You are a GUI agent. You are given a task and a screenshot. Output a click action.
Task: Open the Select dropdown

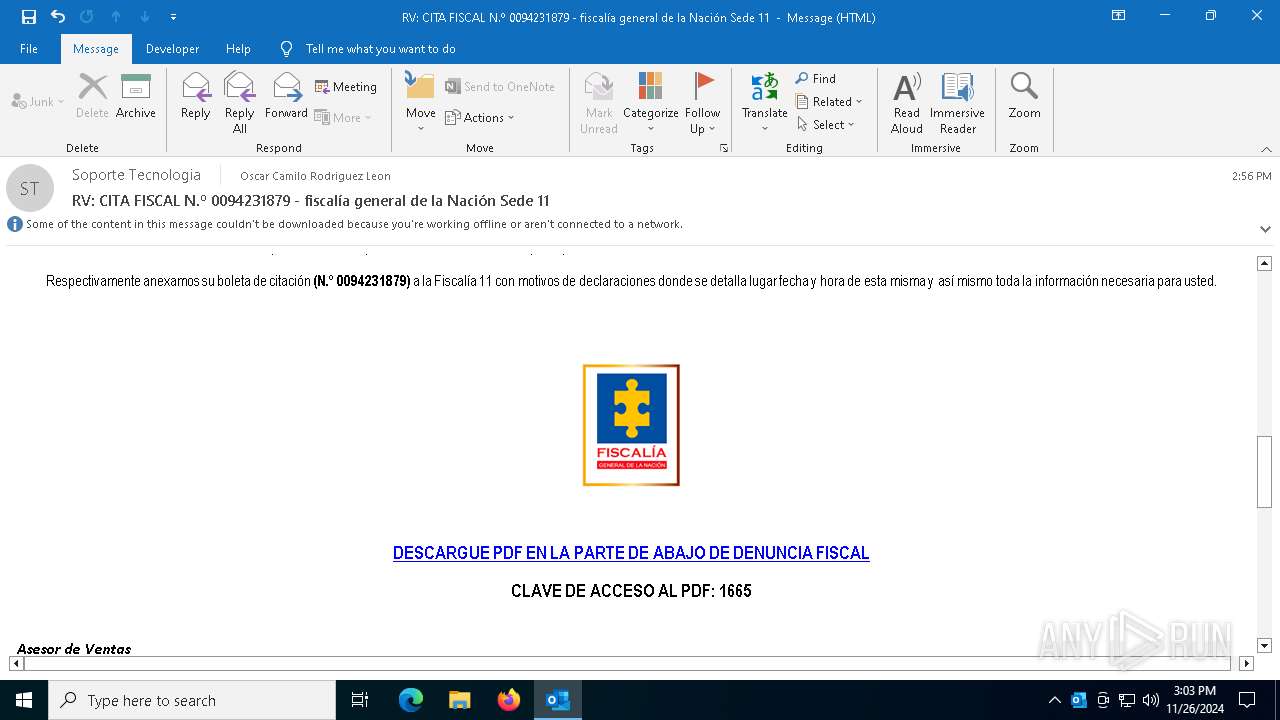826,124
